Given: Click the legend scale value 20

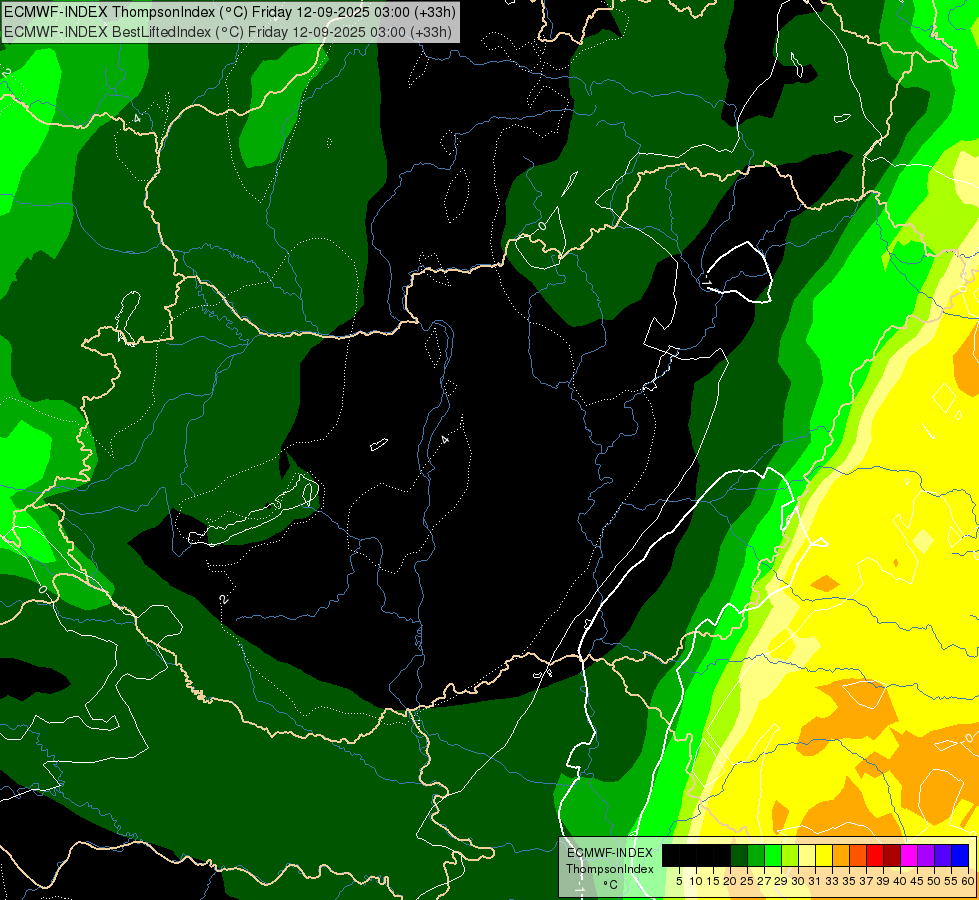Looking at the screenshot, I should point(730,881).
